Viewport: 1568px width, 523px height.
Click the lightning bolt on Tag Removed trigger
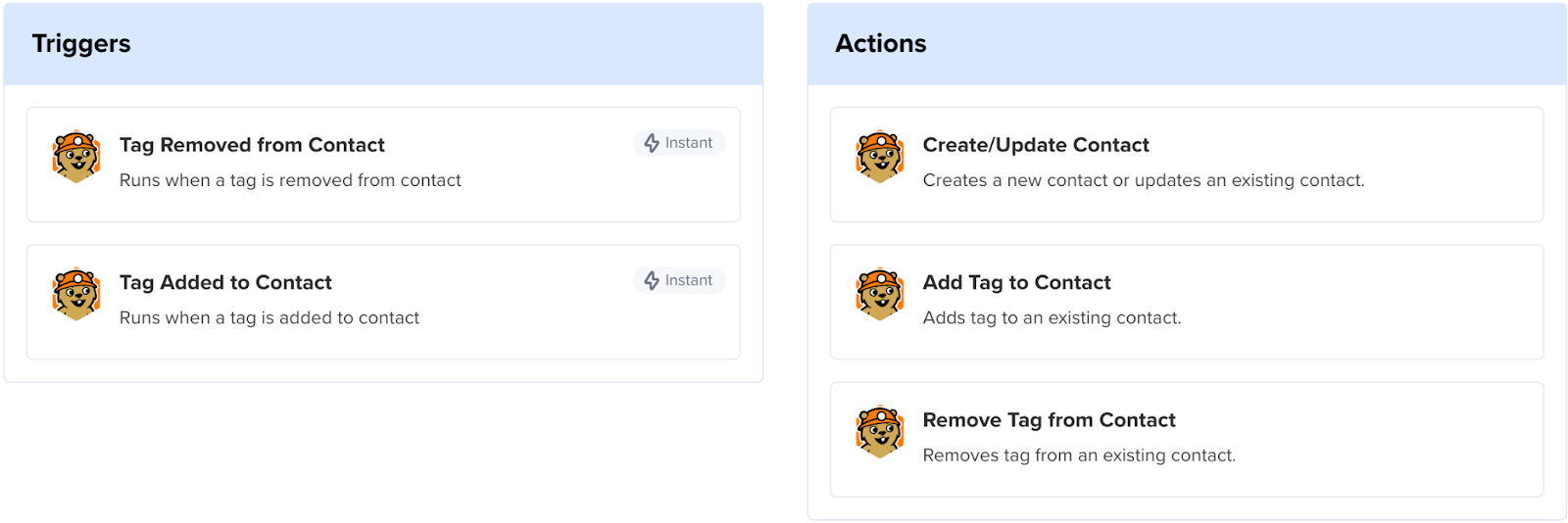pos(652,143)
